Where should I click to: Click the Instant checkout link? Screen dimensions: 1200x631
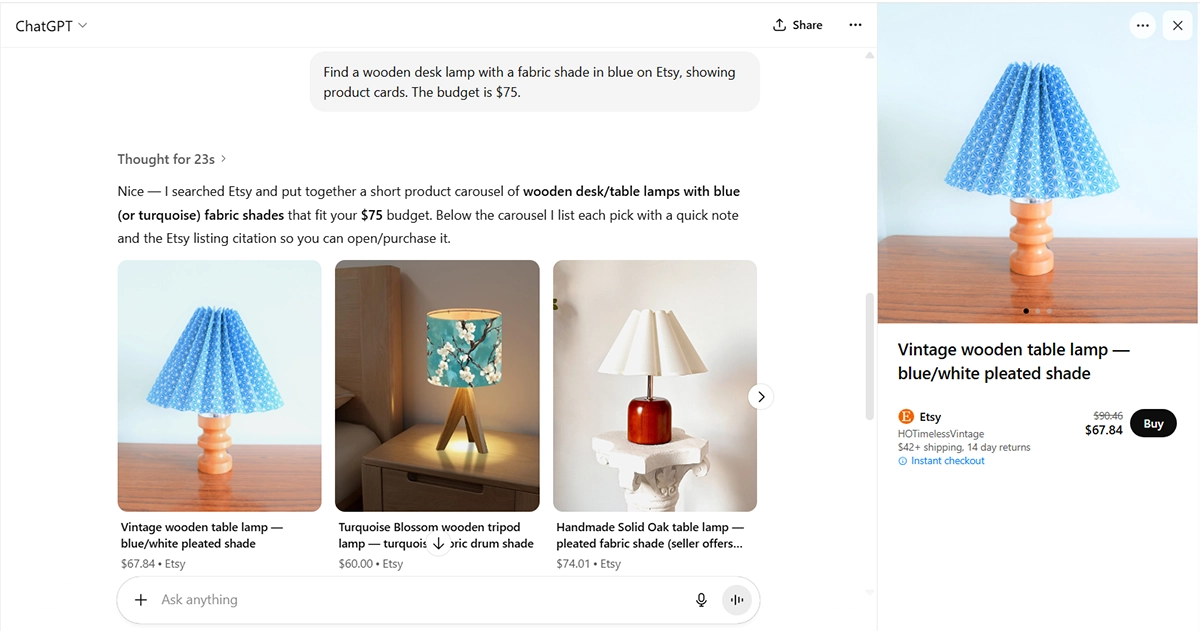947,461
